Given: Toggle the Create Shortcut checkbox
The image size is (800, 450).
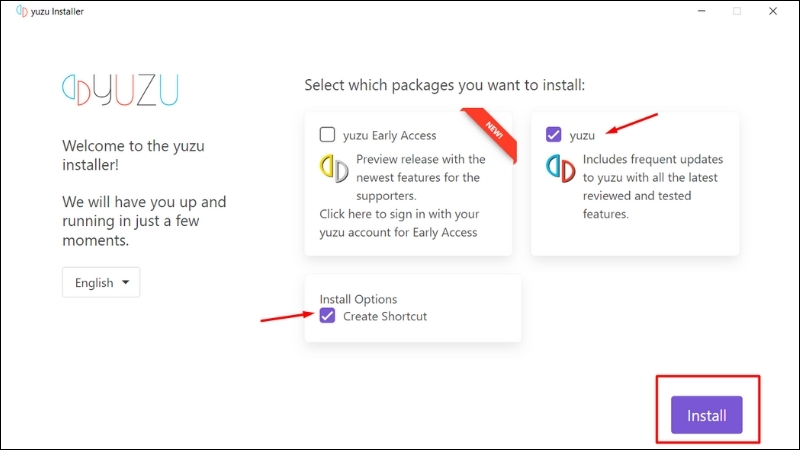Looking at the screenshot, I should pyautogui.click(x=328, y=316).
